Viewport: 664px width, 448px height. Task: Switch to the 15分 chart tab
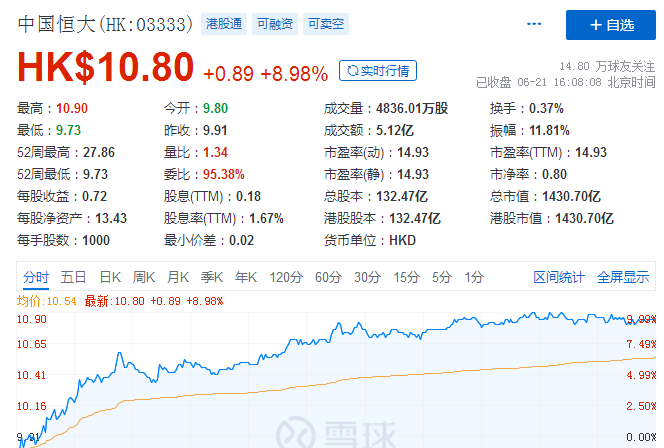407,277
